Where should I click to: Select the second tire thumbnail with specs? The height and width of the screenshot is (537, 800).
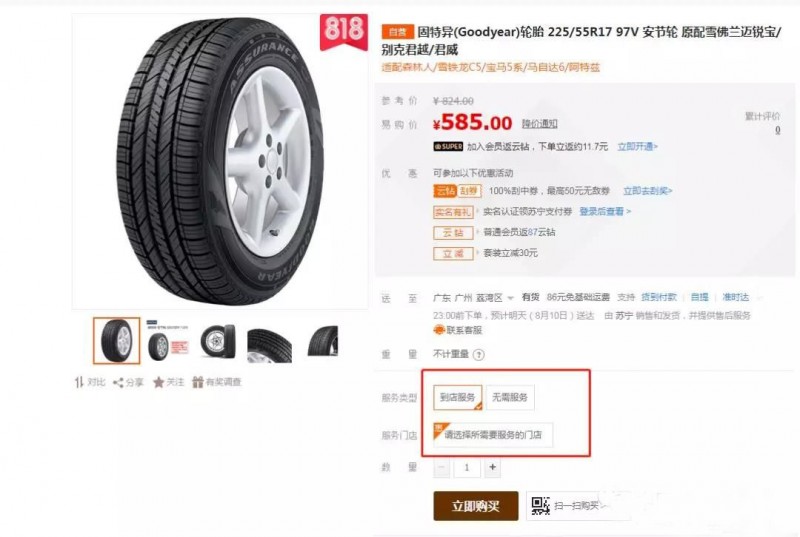(167, 341)
